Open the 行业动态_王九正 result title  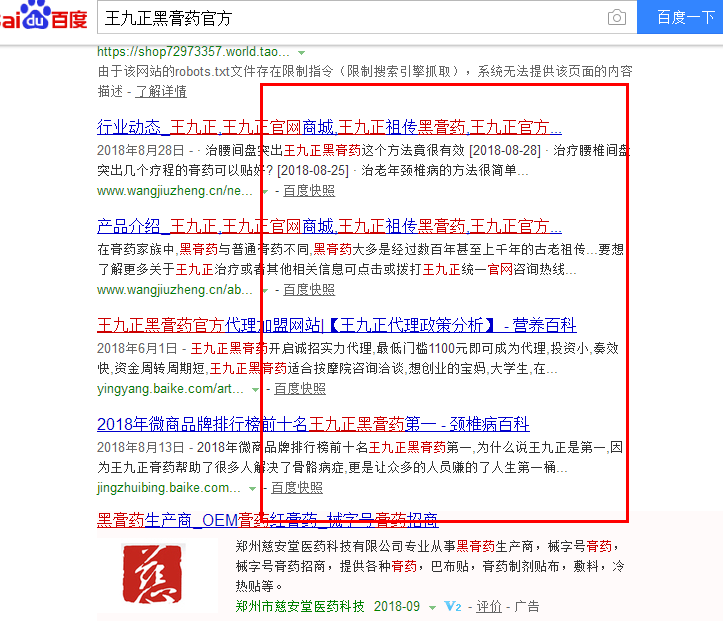tap(329, 127)
